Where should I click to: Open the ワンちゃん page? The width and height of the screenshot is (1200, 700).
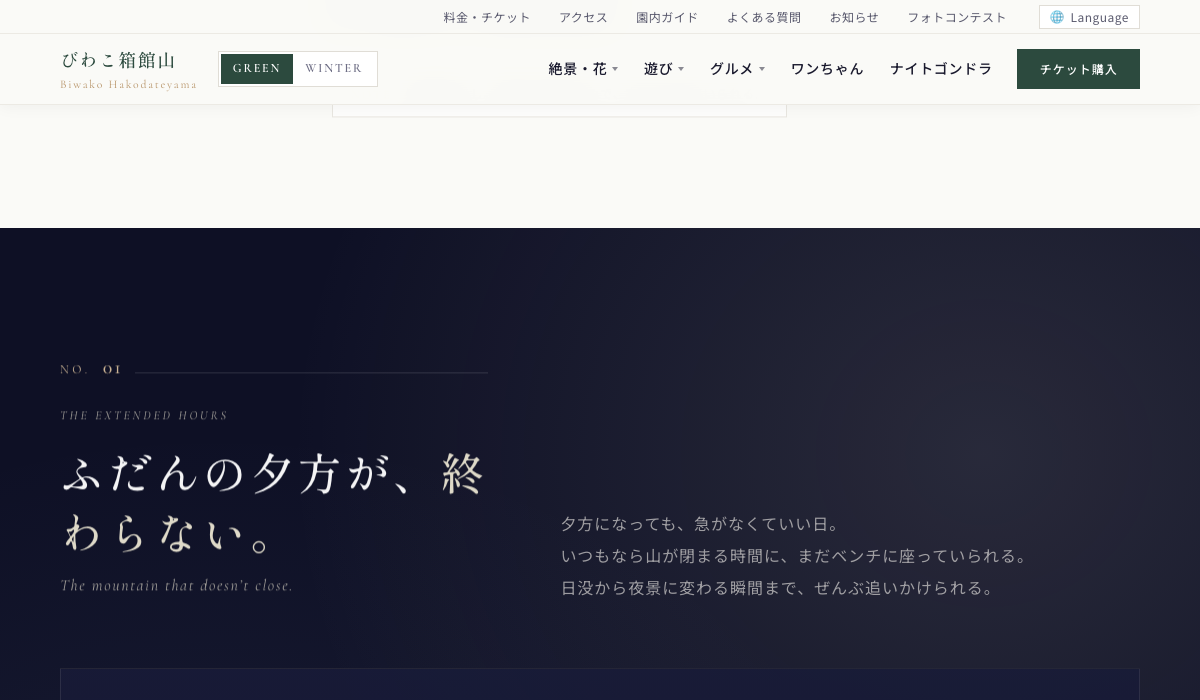pos(827,69)
